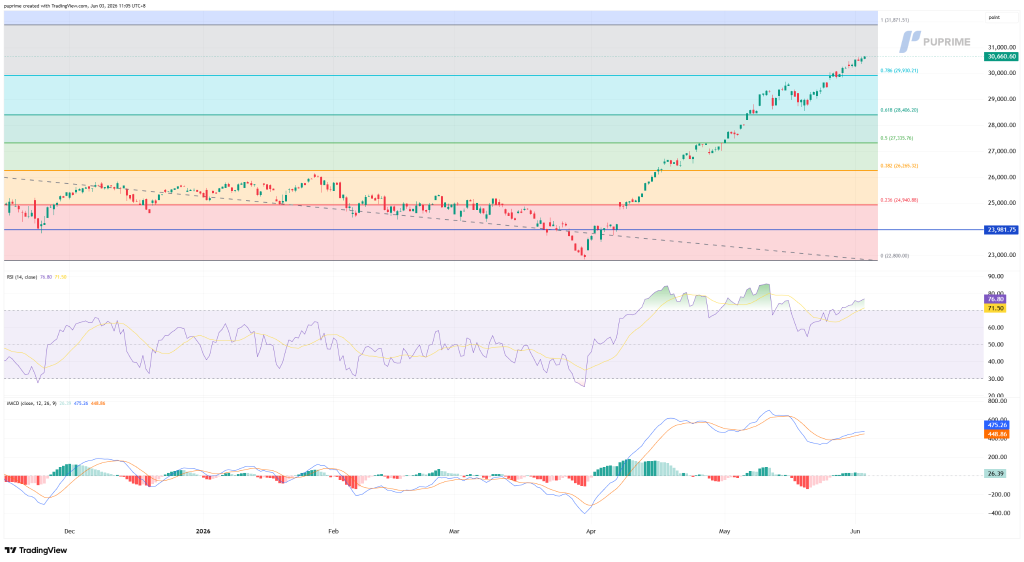Click the Fibonacci 0.618 level label
The width and height of the screenshot is (1024, 562).
(x=899, y=110)
